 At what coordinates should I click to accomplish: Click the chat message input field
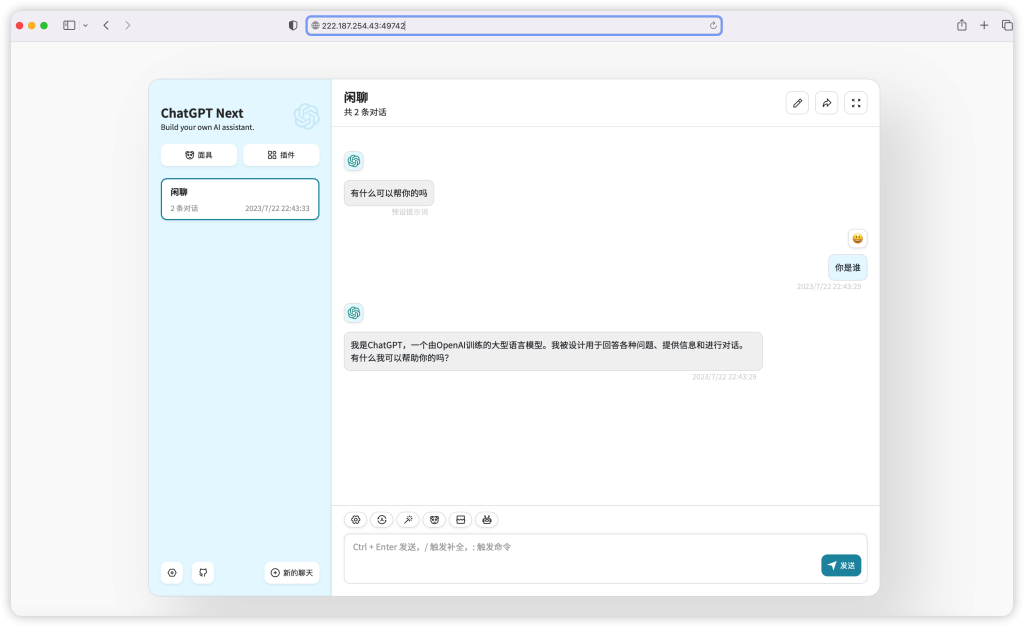pyautogui.click(x=580, y=558)
